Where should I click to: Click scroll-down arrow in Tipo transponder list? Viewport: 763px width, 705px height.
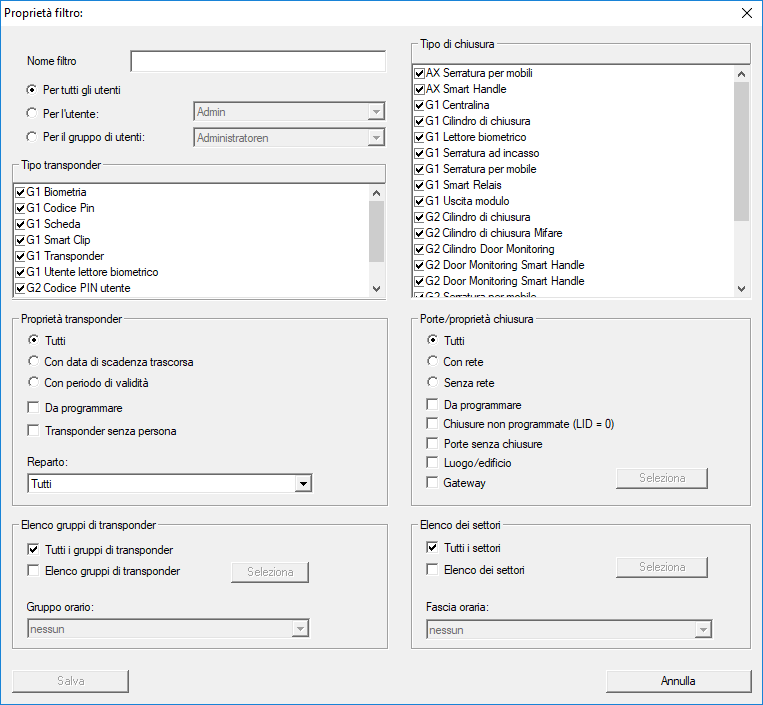[376, 288]
